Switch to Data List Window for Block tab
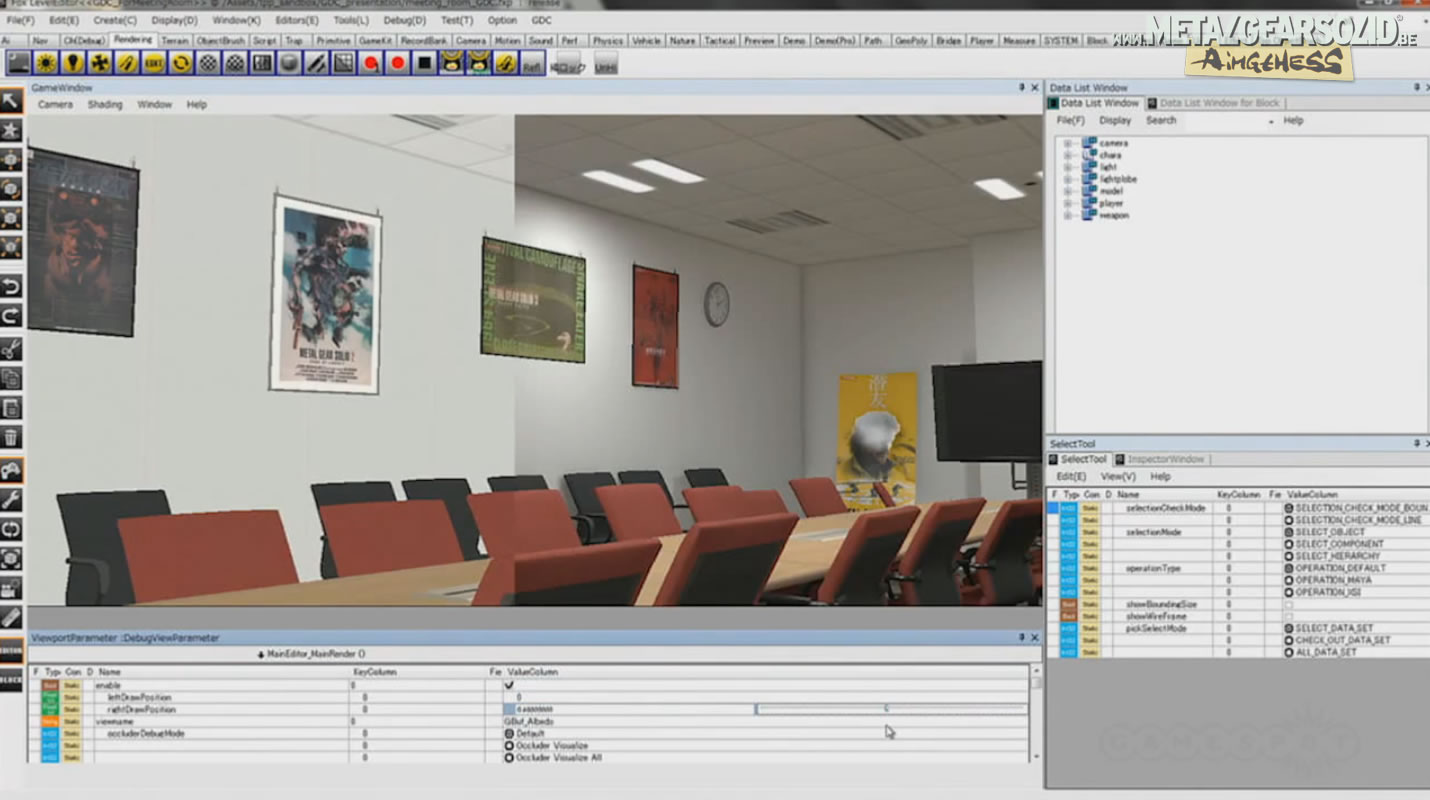This screenshot has height=800, width=1430. (x=1212, y=103)
